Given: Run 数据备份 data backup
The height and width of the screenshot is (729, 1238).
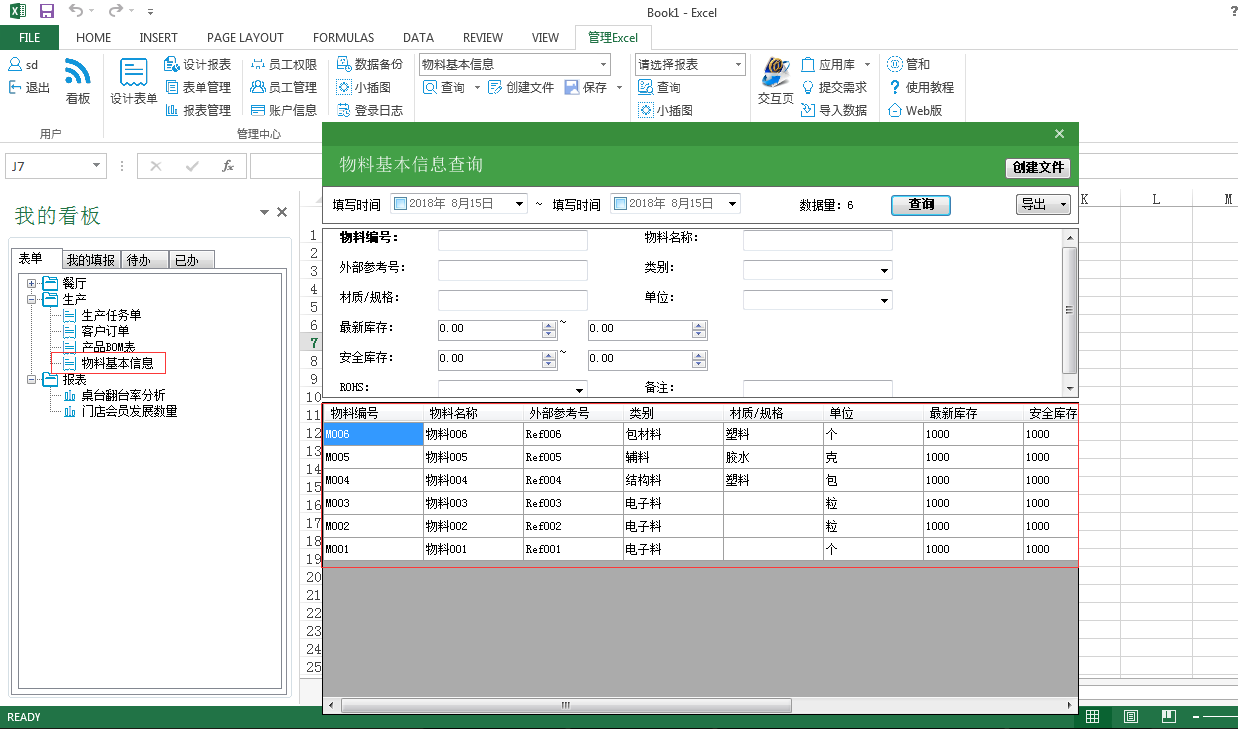Looking at the screenshot, I should pos(370,64).
